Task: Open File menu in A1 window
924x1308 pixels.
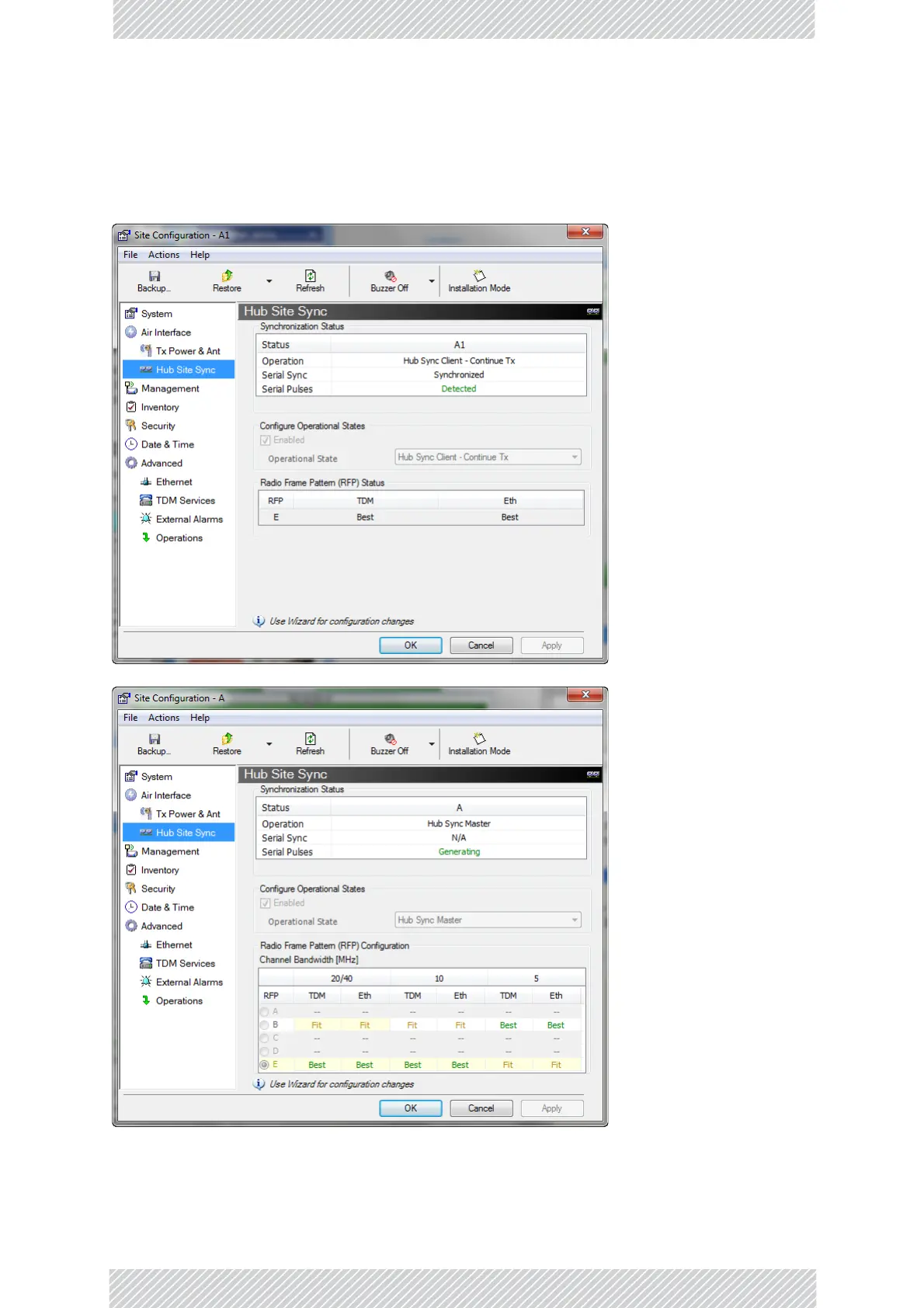Action: tap(130, 255)
